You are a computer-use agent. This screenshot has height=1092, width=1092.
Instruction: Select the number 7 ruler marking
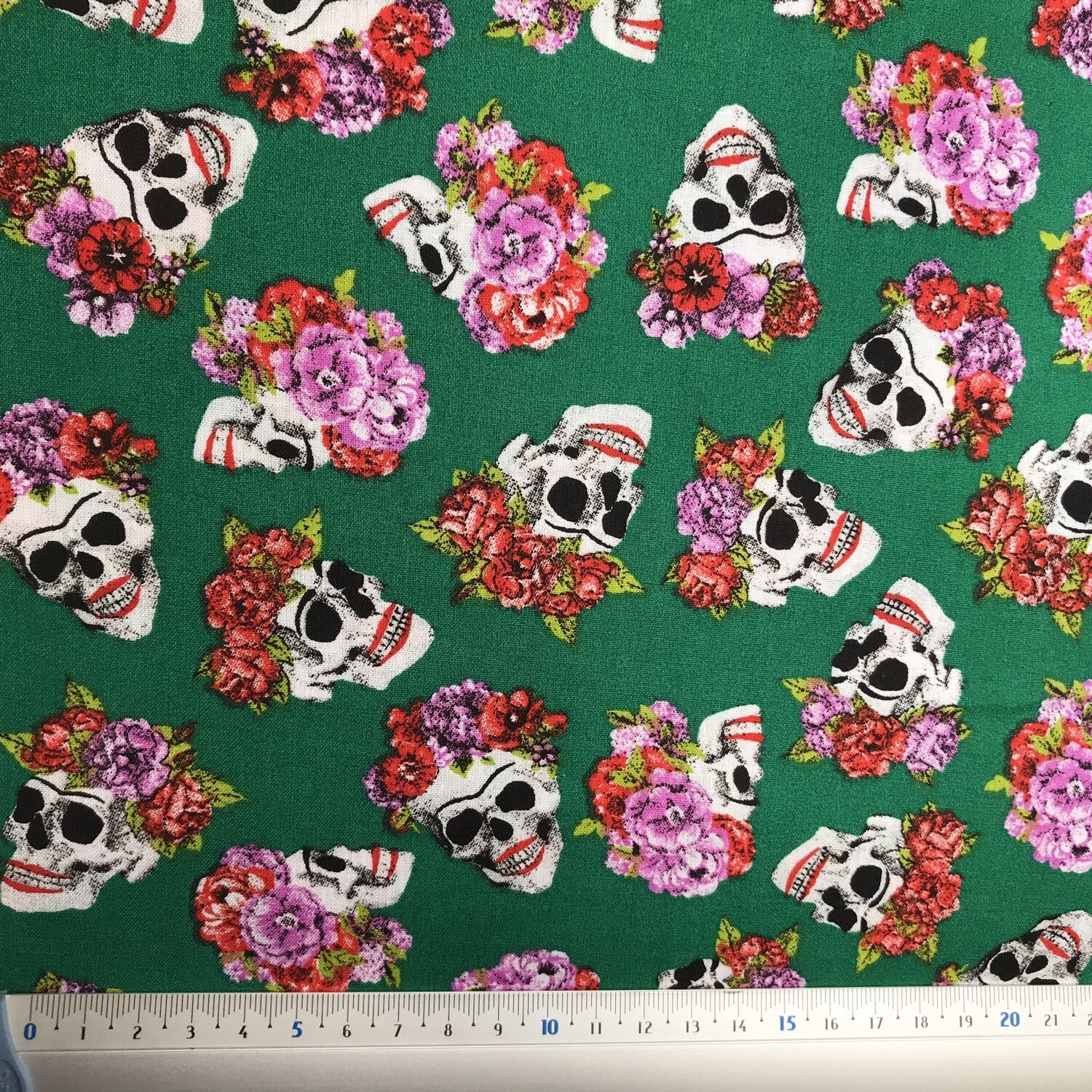(397, 1030)
